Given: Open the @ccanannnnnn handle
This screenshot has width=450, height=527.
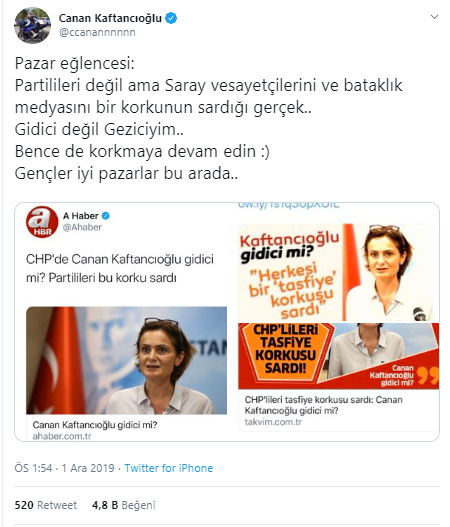Looking at the screenshot, I should pos(97,33).
